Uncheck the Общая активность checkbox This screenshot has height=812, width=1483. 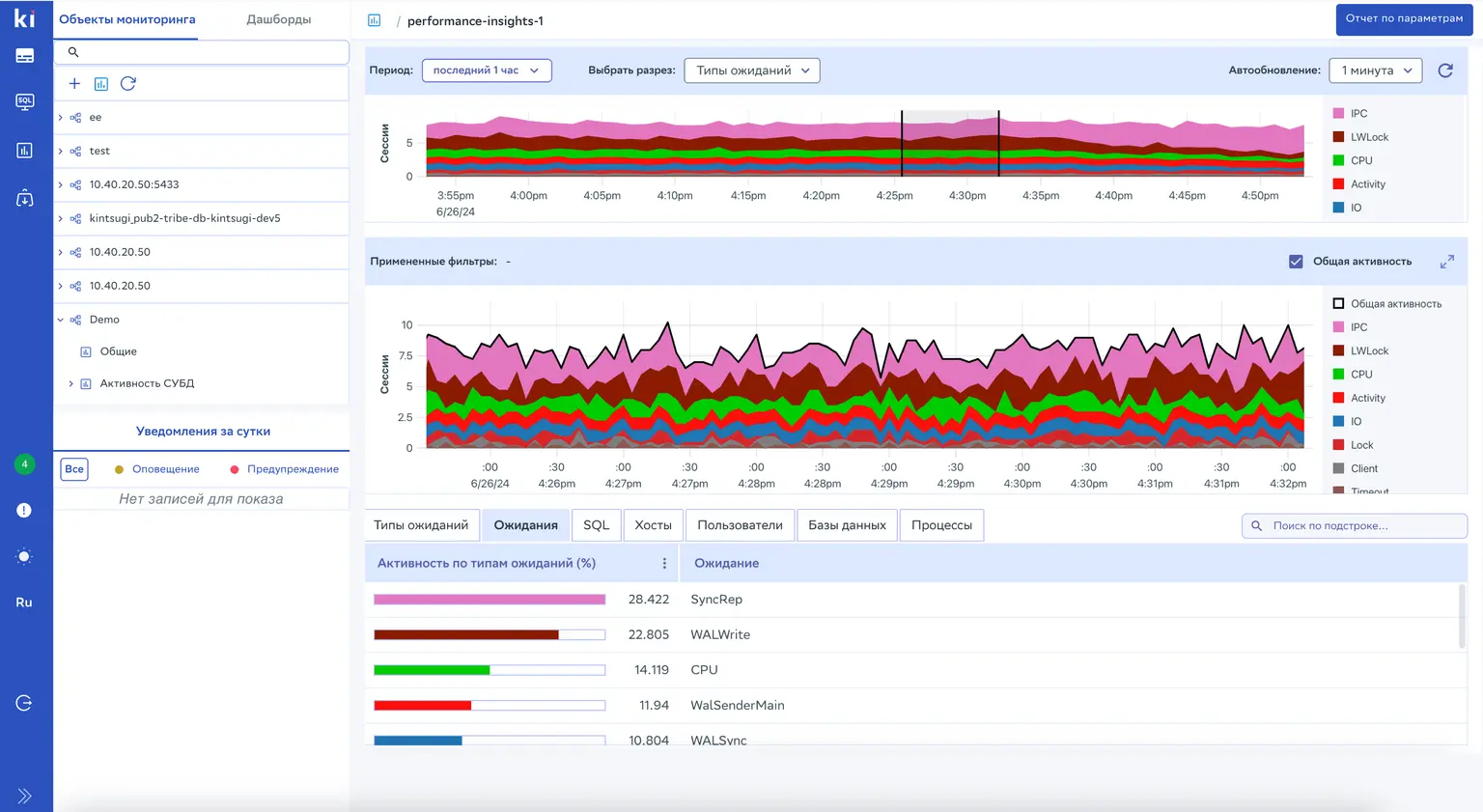(1296, 262)
